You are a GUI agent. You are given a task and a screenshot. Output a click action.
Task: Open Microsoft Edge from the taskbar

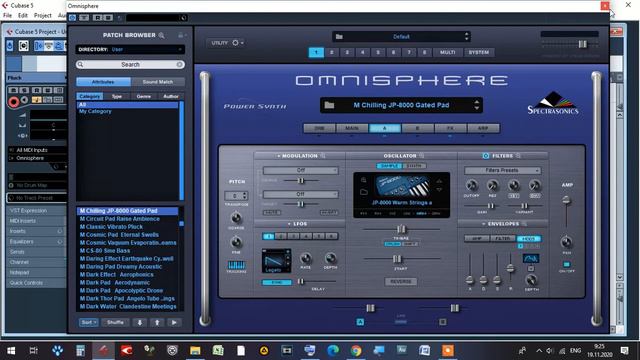(333, 351)
